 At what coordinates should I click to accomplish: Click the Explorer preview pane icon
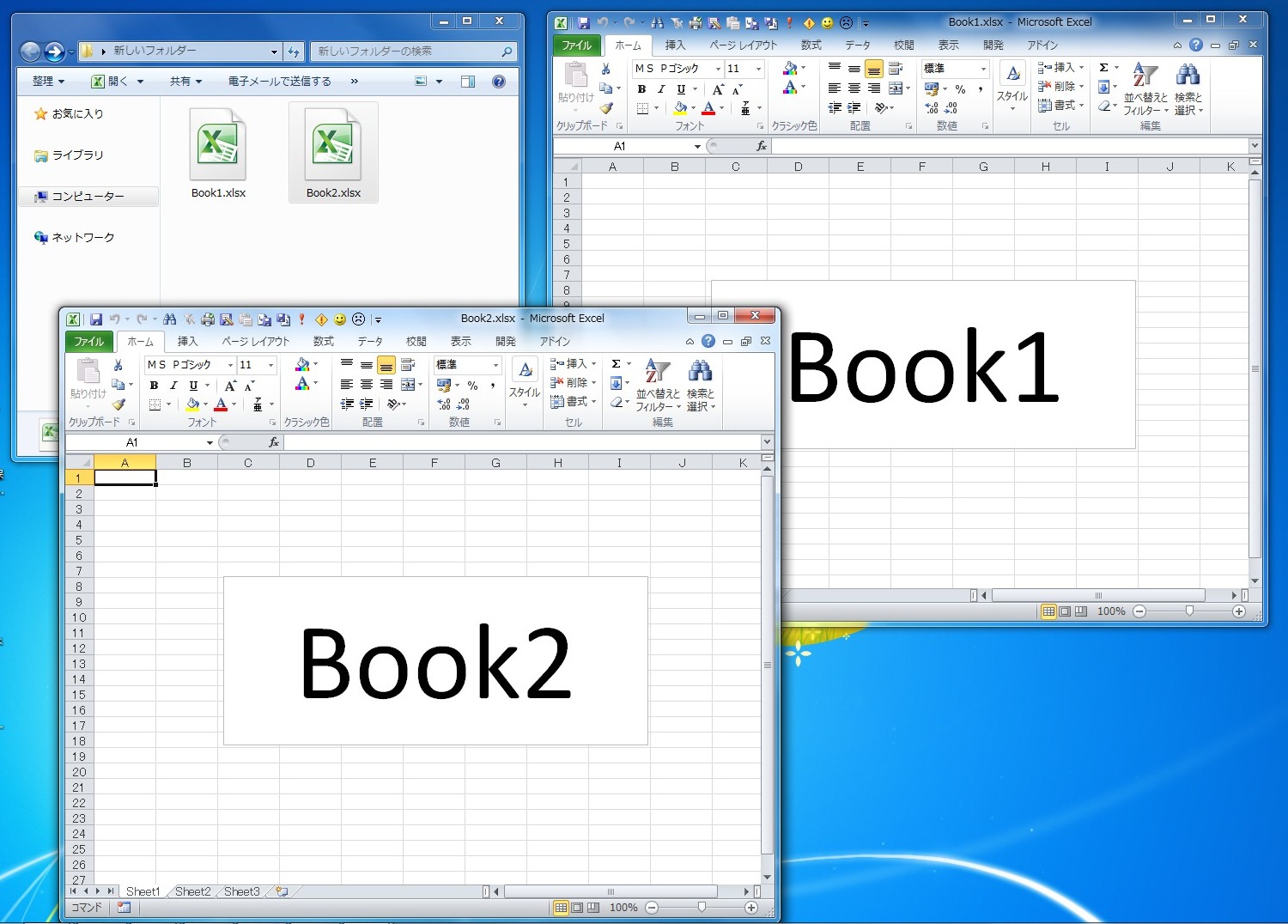(x=468, y=82)
